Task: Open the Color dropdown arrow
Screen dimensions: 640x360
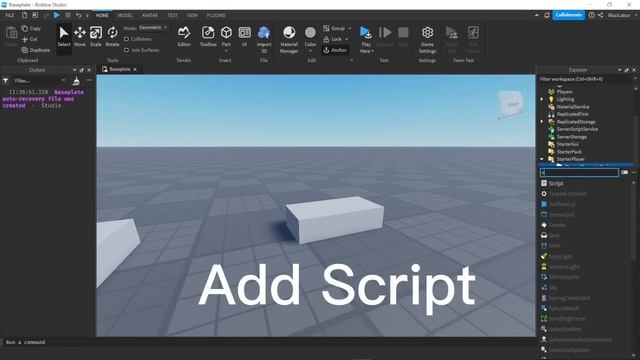Action: click(310, 51)
